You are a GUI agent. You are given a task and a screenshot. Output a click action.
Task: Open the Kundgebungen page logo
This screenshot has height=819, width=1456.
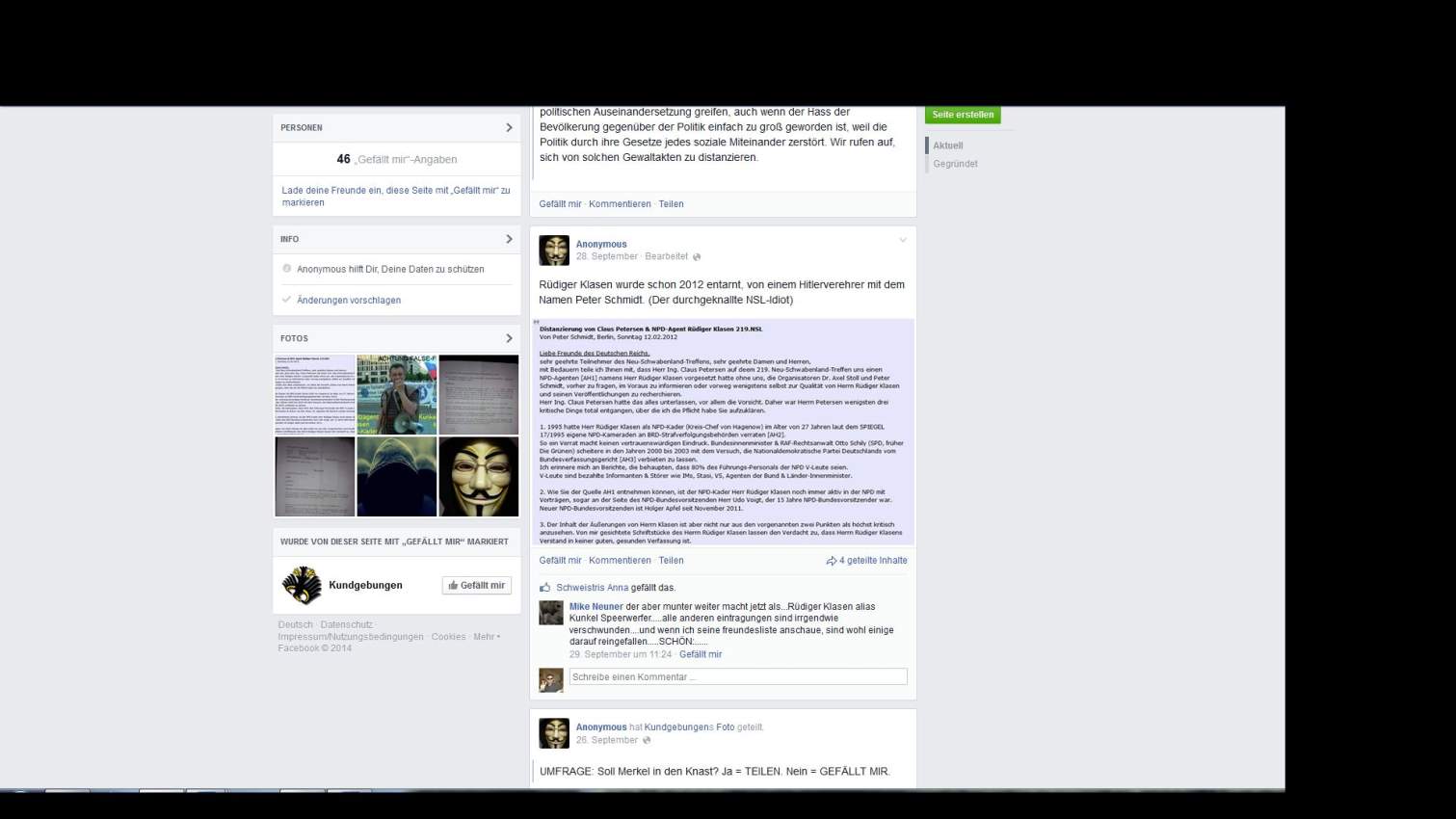(x=302, y=585)
